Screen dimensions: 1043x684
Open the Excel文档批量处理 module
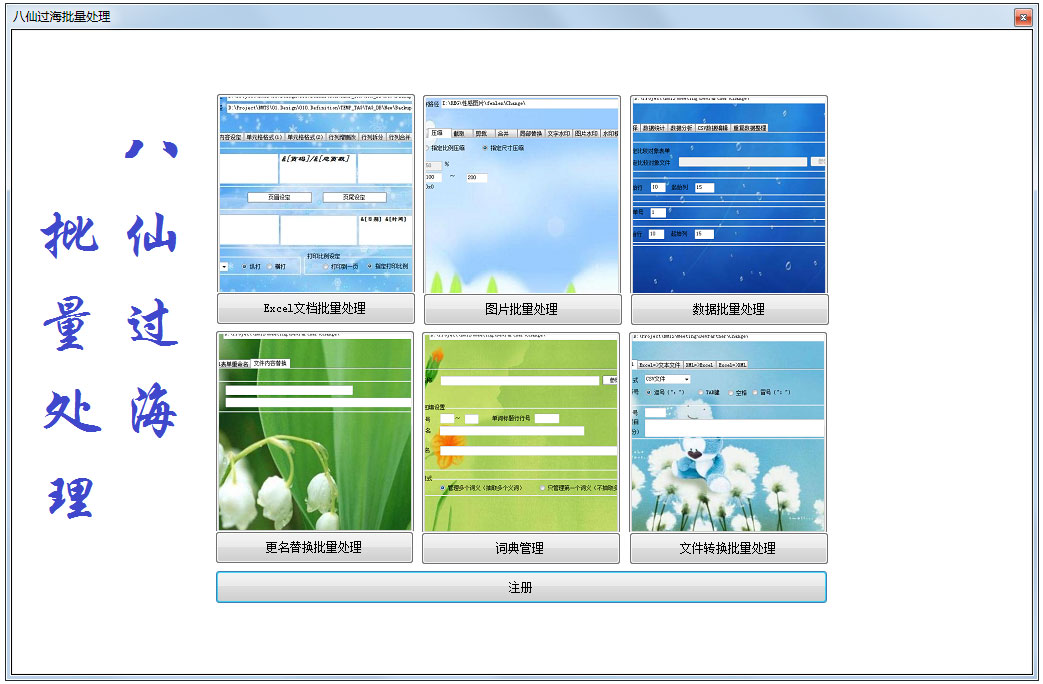315,309
